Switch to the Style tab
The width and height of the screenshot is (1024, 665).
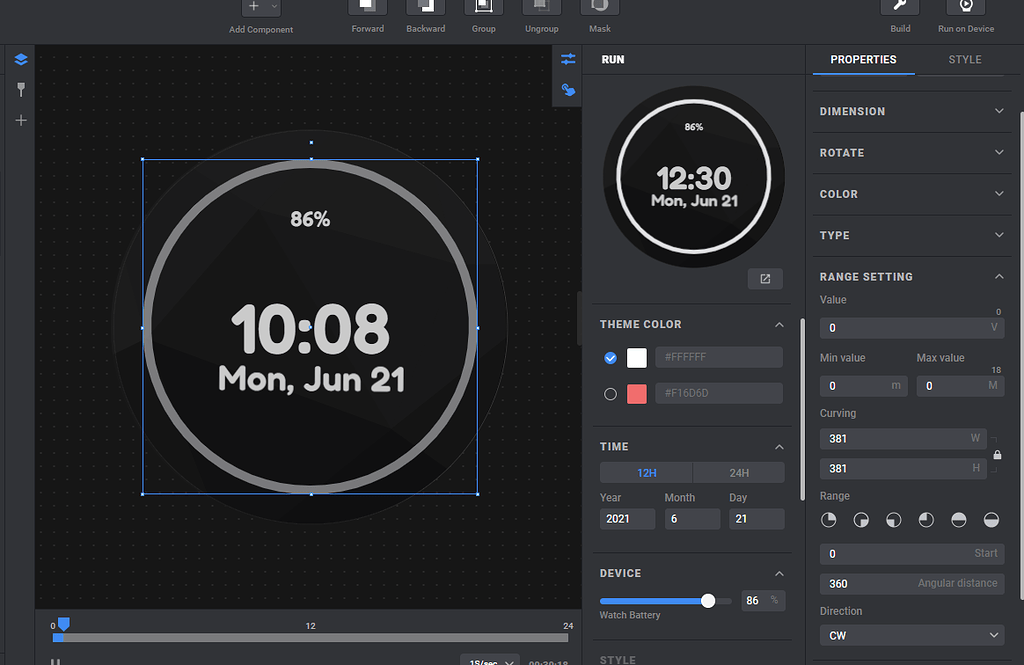964,59
